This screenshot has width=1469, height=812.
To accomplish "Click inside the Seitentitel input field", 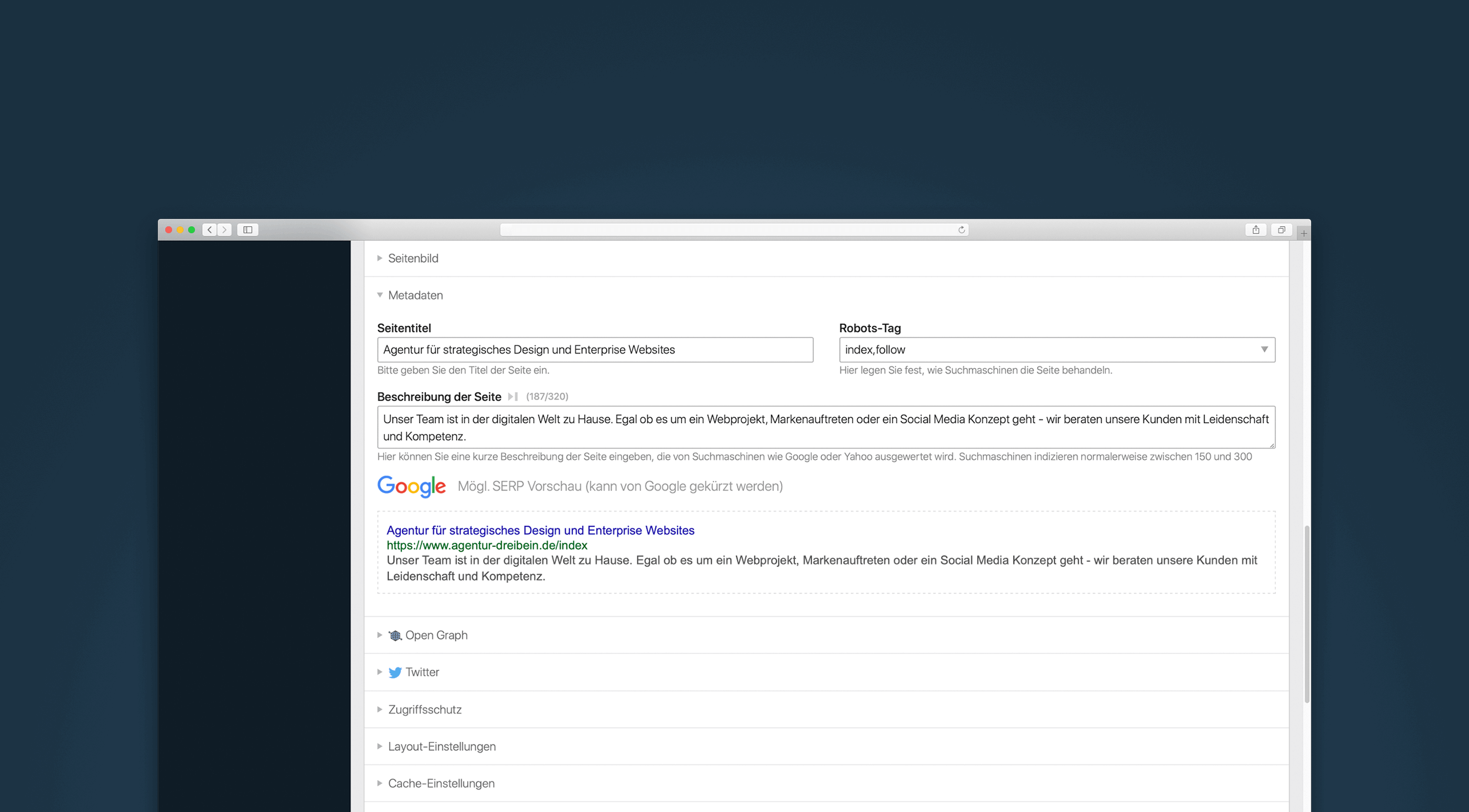I will point(595,350).
